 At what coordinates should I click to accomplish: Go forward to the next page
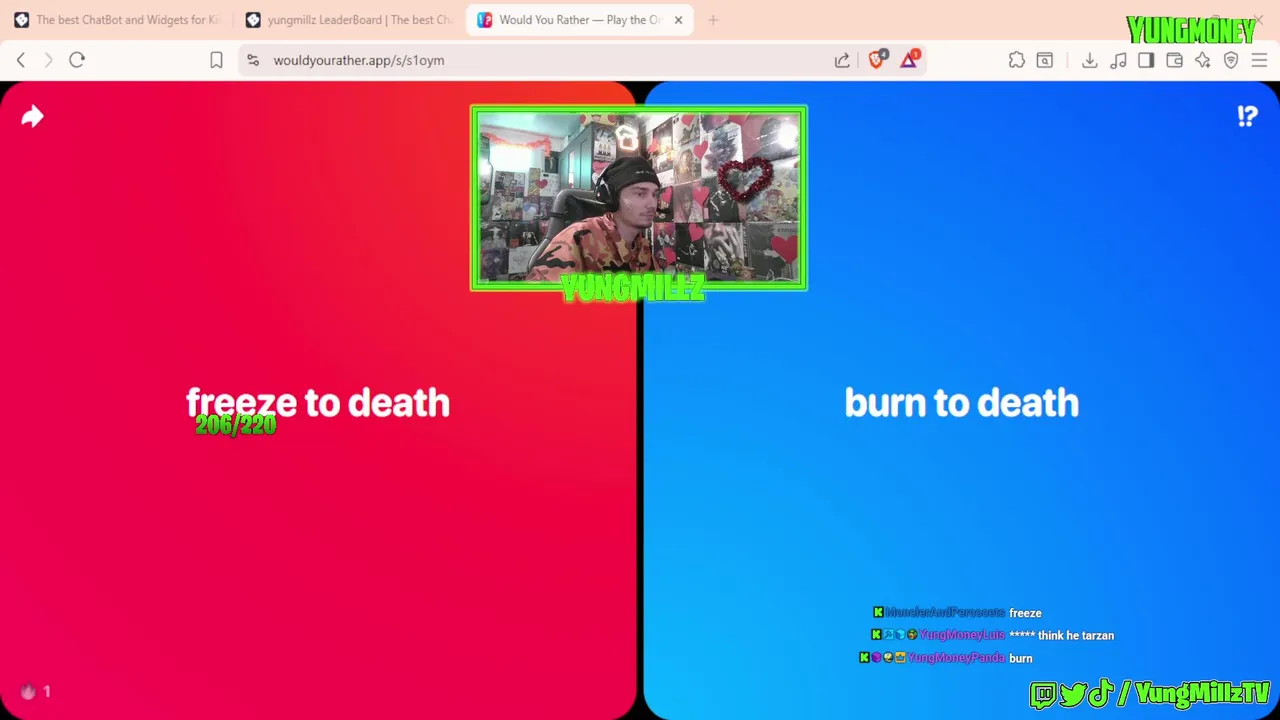point(48,60)
